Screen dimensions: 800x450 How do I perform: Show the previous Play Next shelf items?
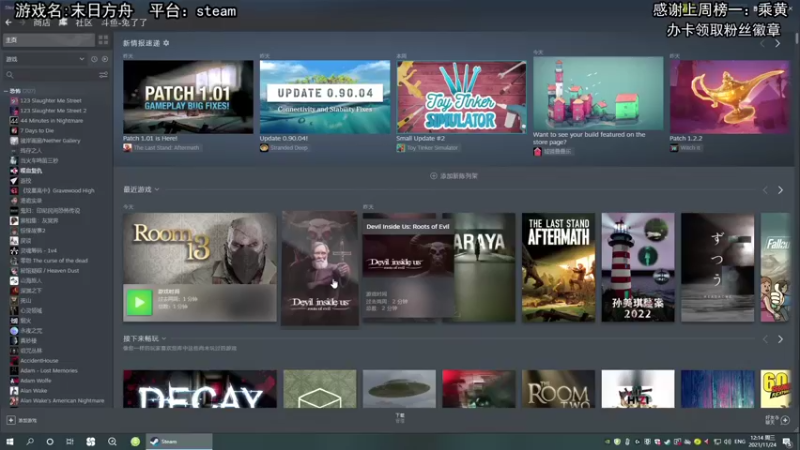[765, 339]
